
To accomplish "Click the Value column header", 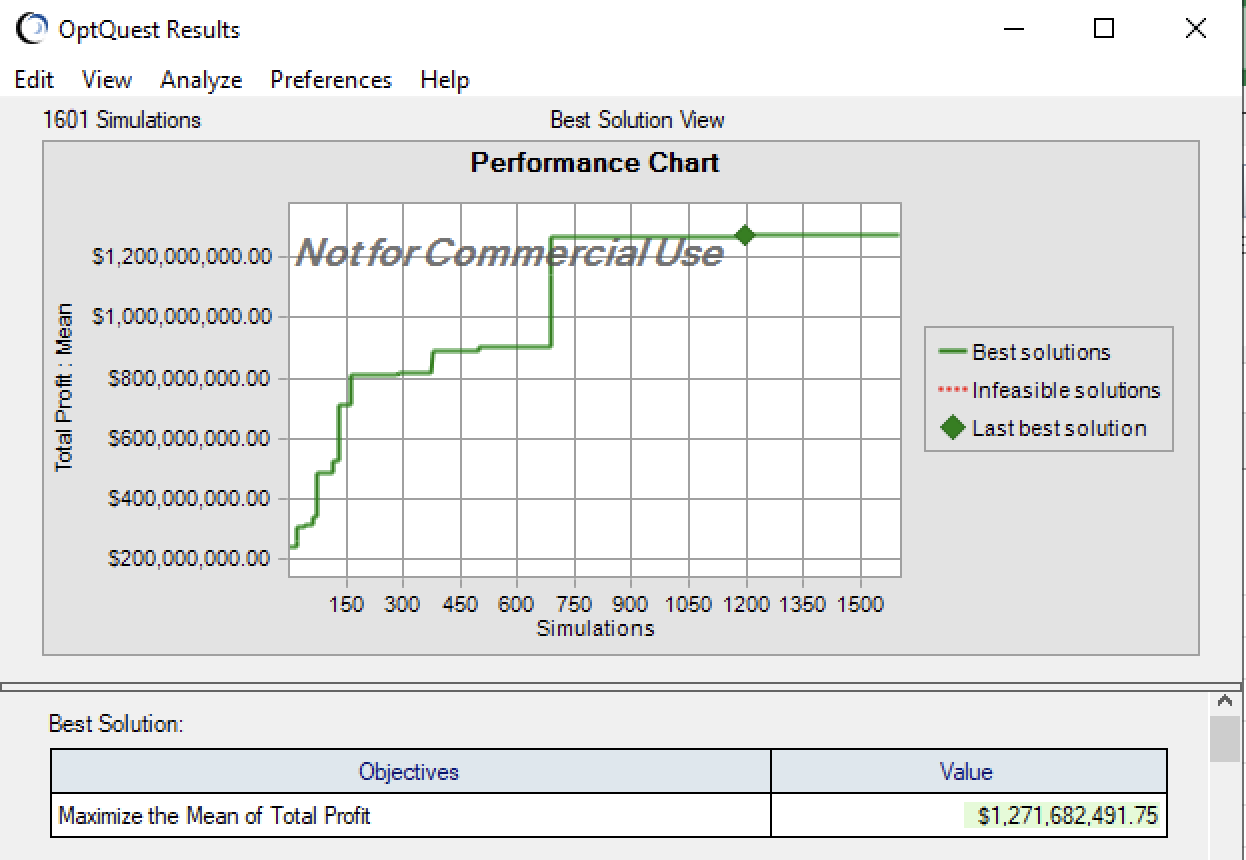I will 966,772.
